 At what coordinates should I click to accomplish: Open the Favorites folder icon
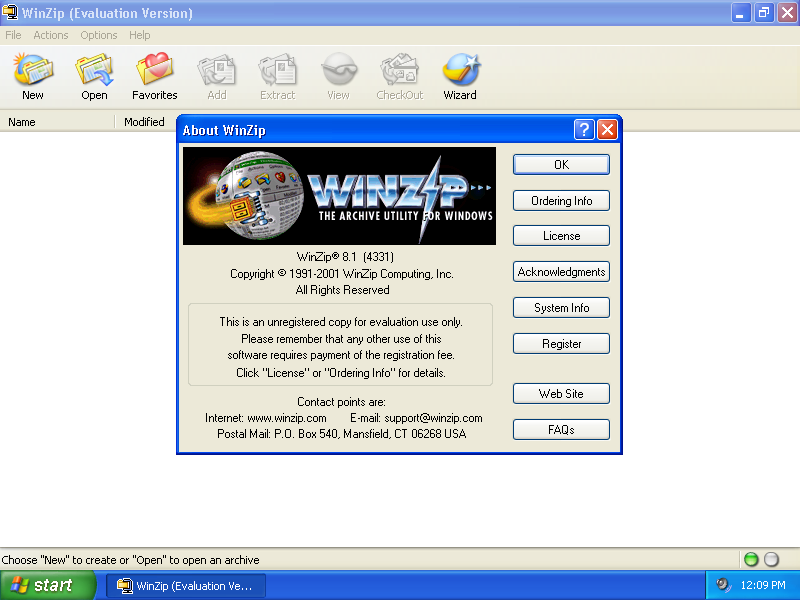point(155,77)
